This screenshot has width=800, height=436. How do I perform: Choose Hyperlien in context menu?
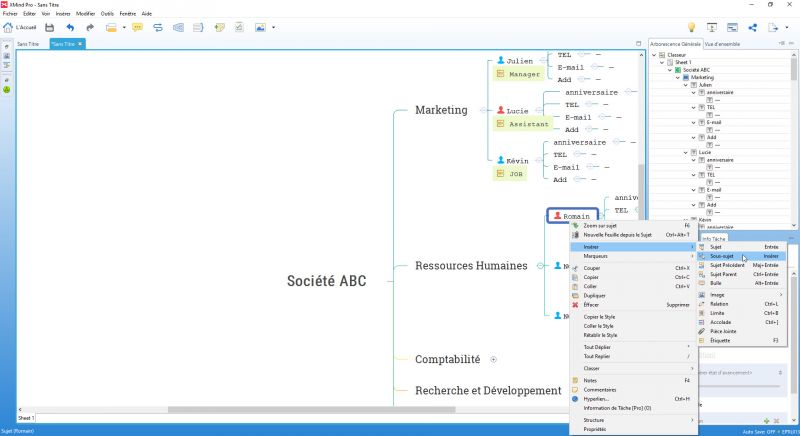tap(633, 399)
